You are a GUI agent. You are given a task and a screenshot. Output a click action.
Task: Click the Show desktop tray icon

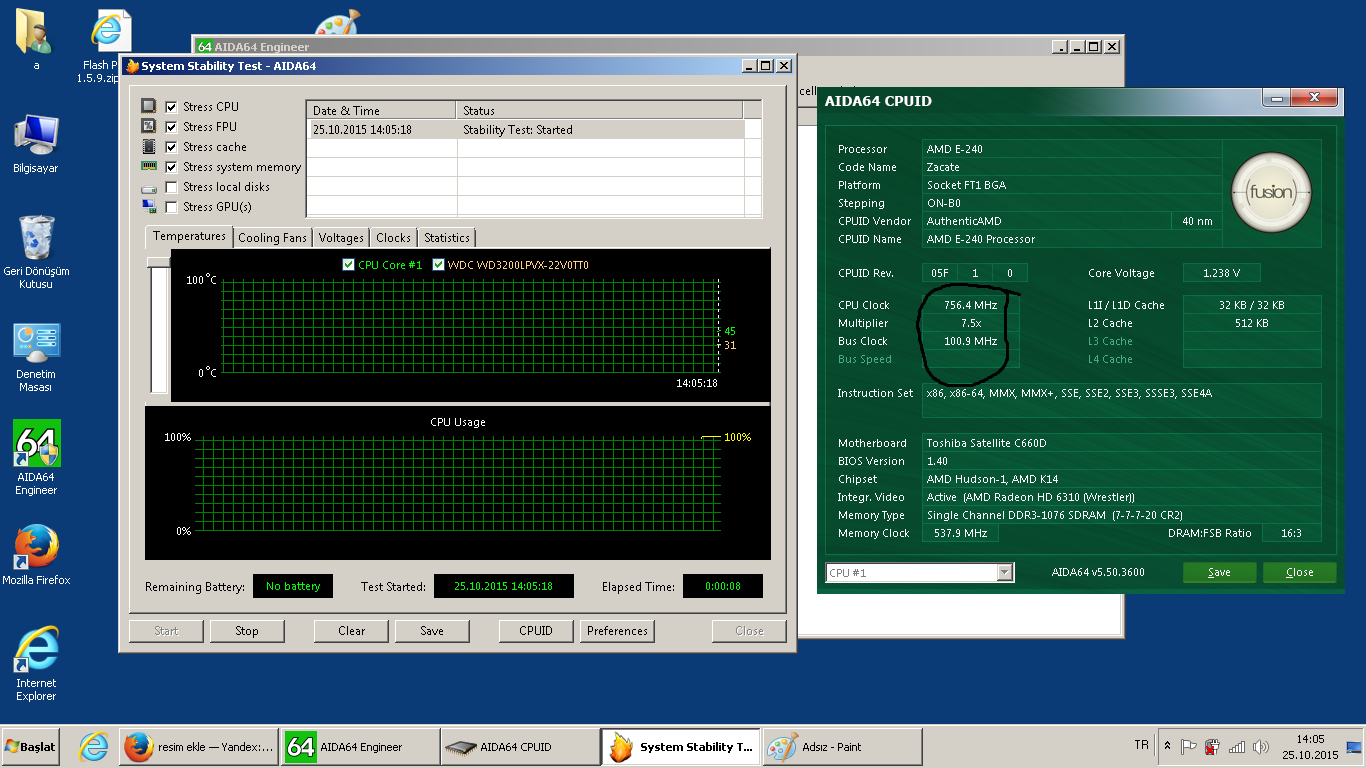pos(1354,747)
